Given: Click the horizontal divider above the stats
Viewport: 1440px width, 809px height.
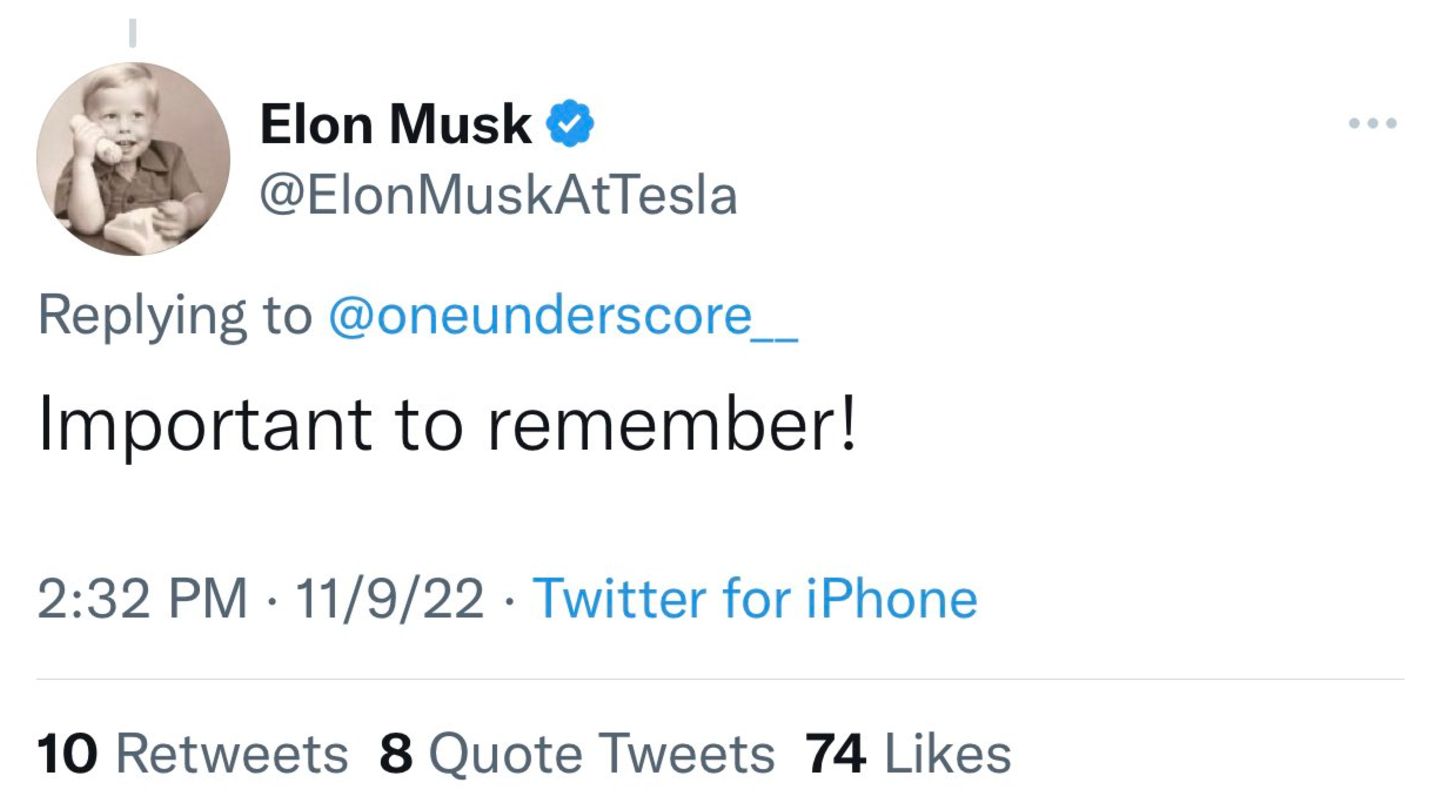Looking at the screenshot, I should coord(720,680).
